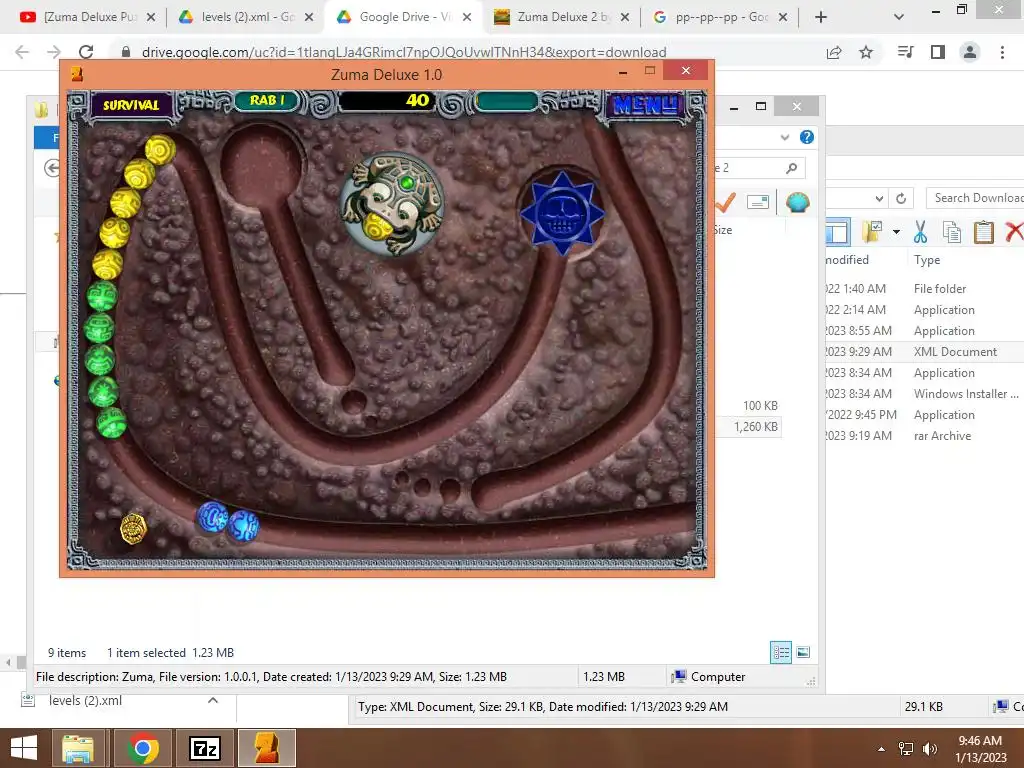Click the red Delete X icon
This screenshot has height=768, width=1024.
click(x=1014, y=232)
